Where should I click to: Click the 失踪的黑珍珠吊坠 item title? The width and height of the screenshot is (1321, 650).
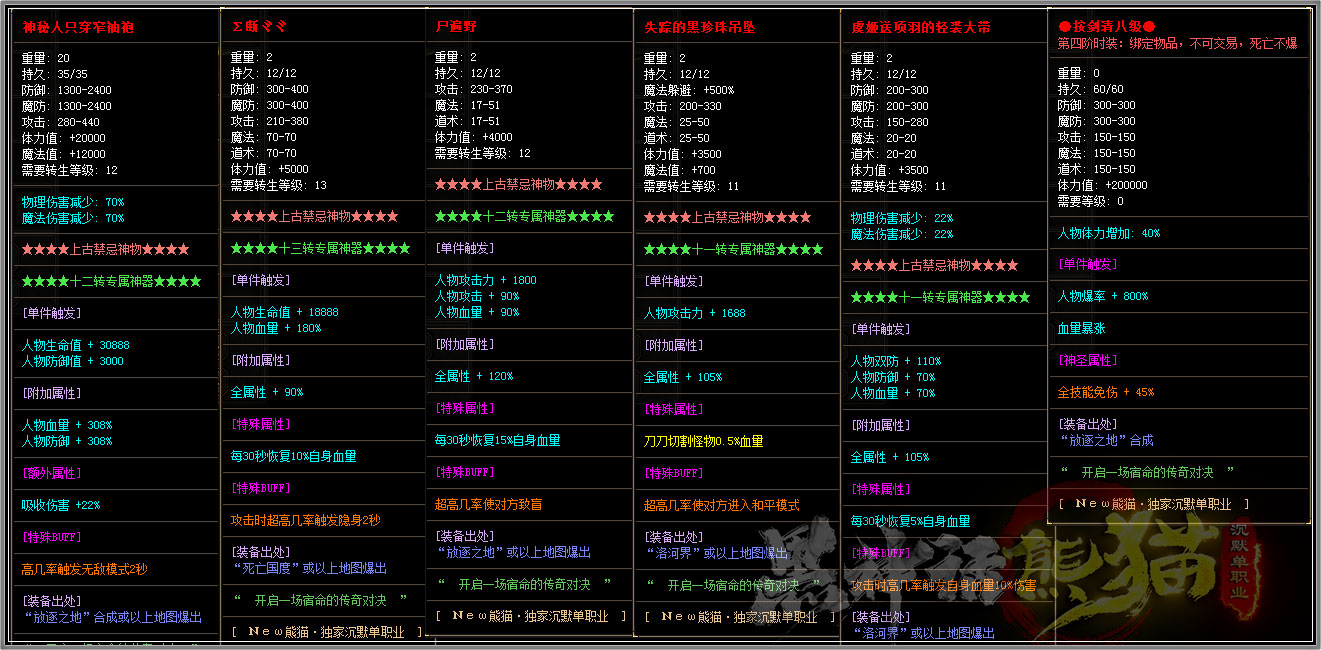(x=699, y=27)
